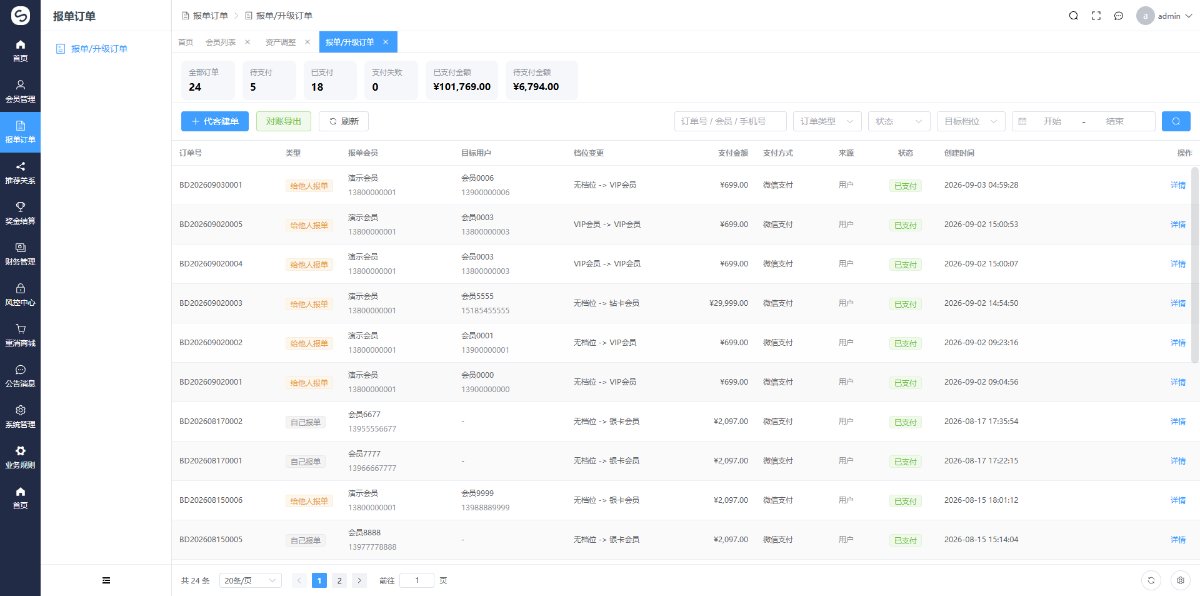The width and height of the screenshot is (1200, 596).
Task: Click the next page arrow in pagination
Action: (360, 580)
